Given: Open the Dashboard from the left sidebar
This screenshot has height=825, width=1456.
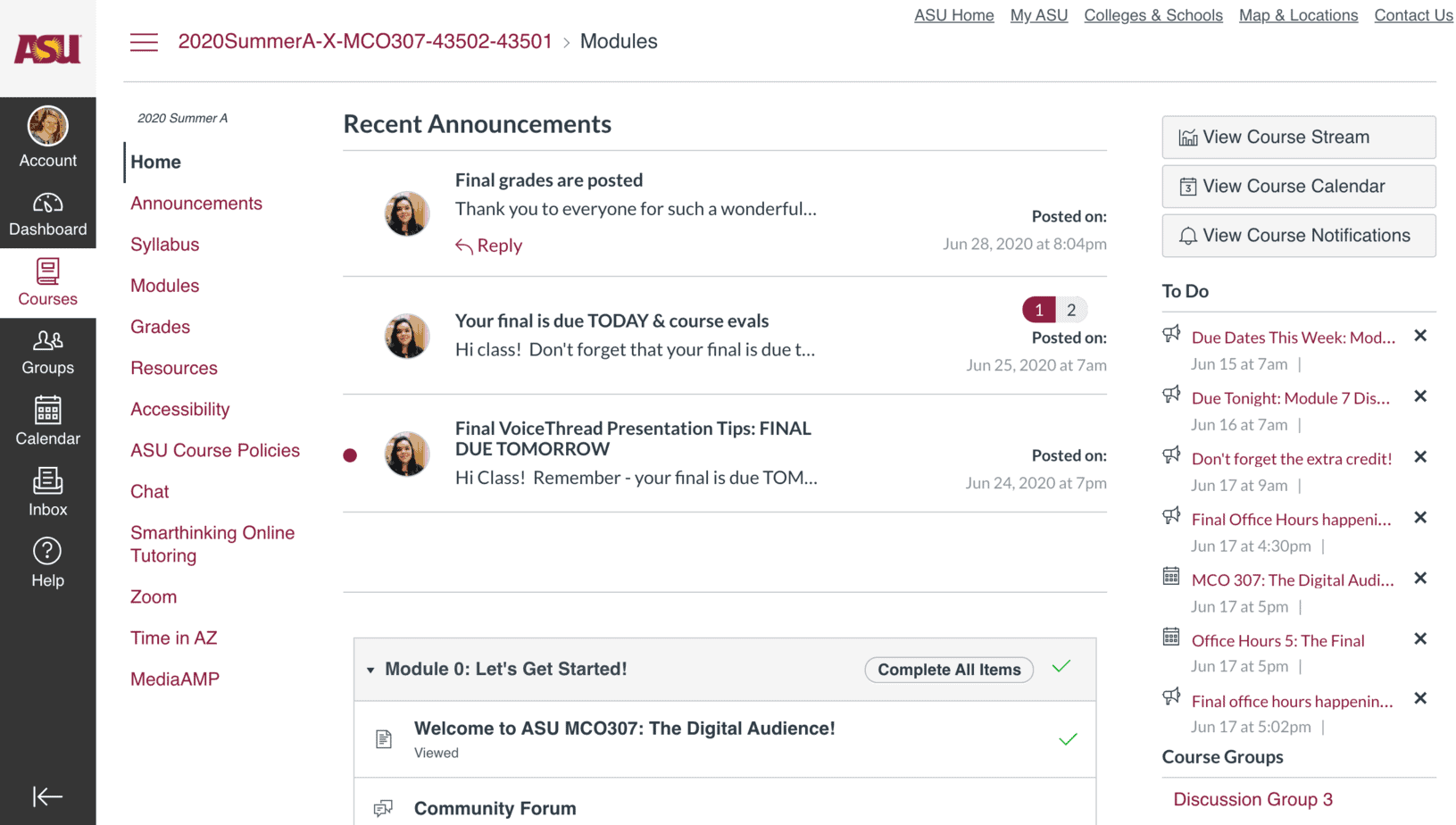Looking at the screenshot, I should click(47, 213).
